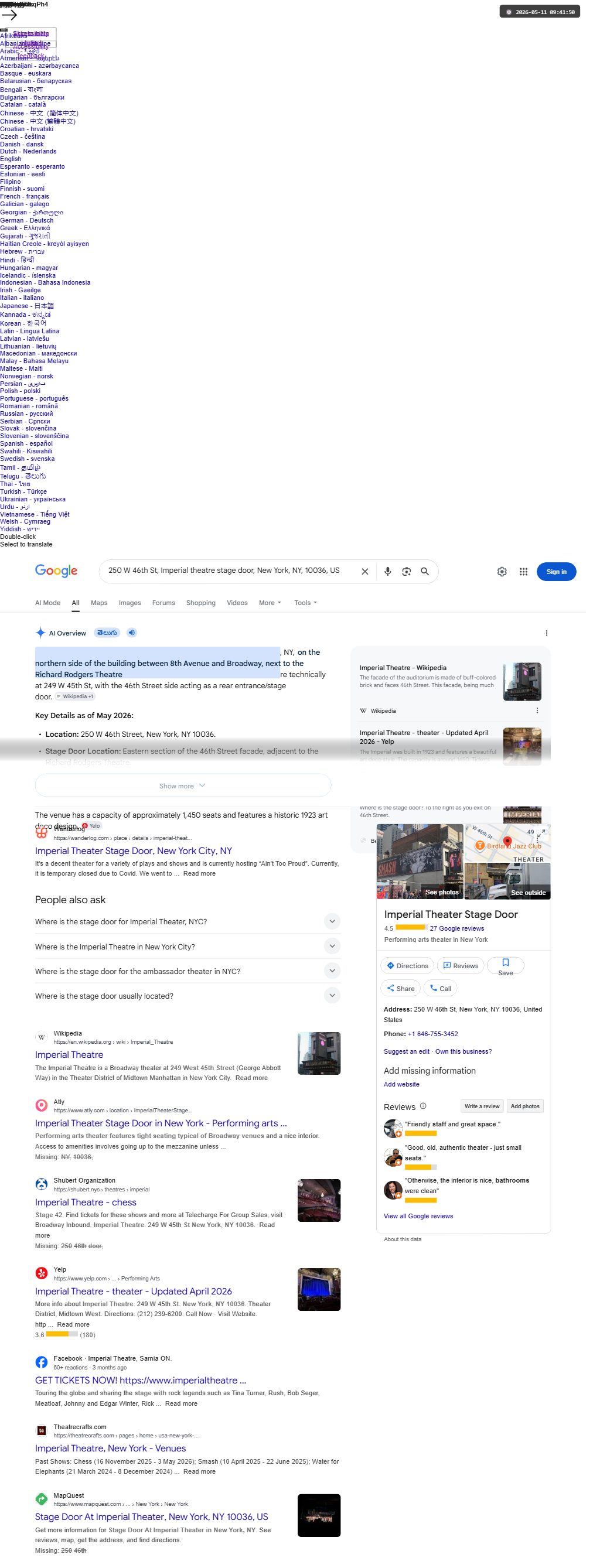Viewport: 593px width, 1568px height.
Task: Click Add photos button
Action: (x=530, y=1118)
